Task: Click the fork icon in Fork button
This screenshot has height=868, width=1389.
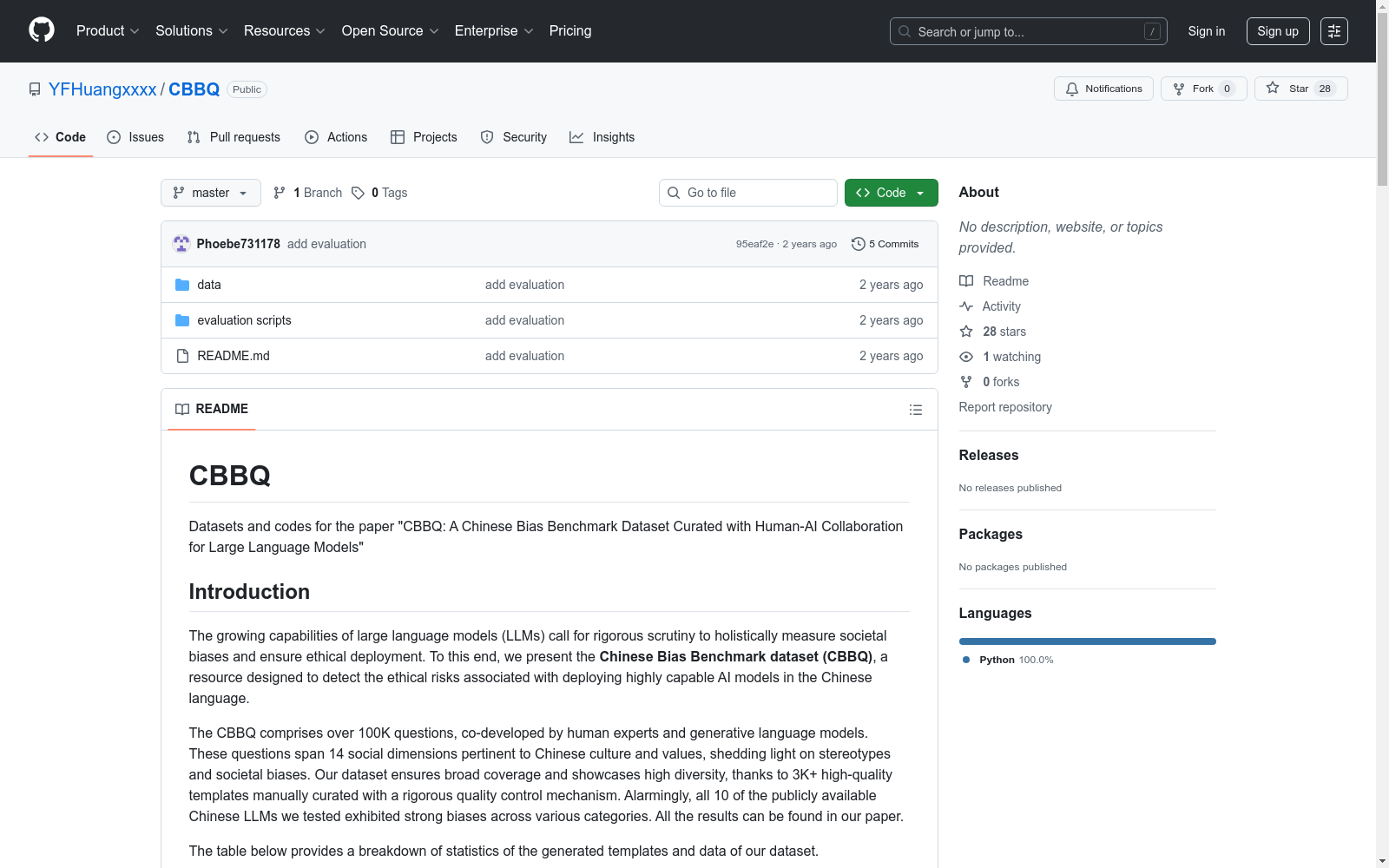Action: (x=1179, y=89)
